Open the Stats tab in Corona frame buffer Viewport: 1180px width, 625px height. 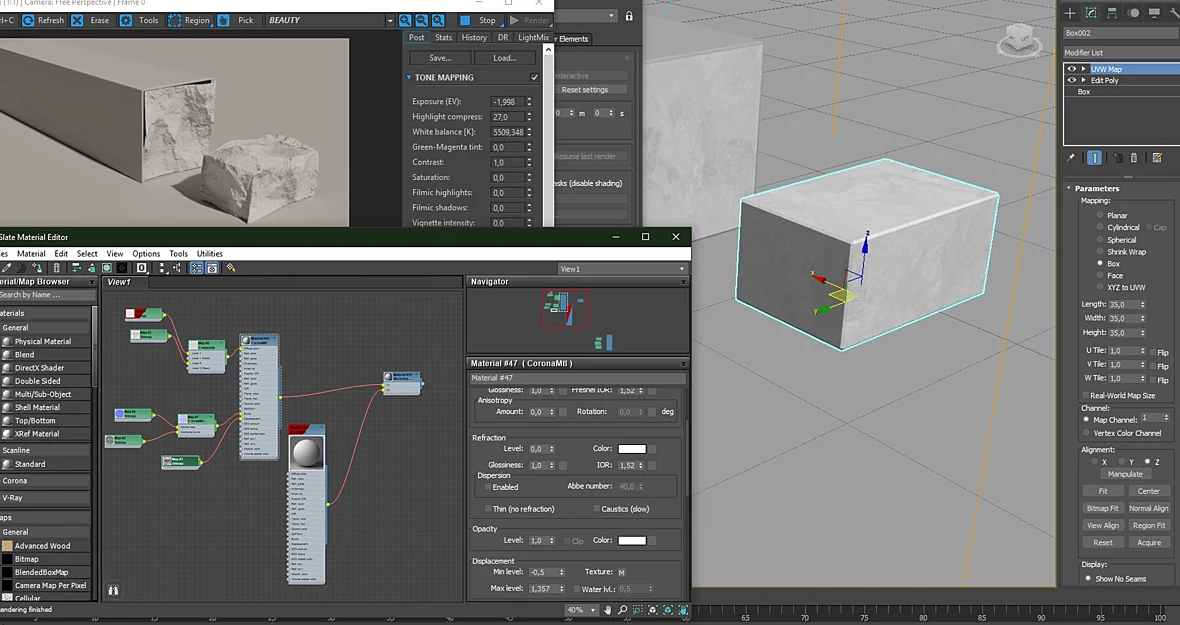443,38
